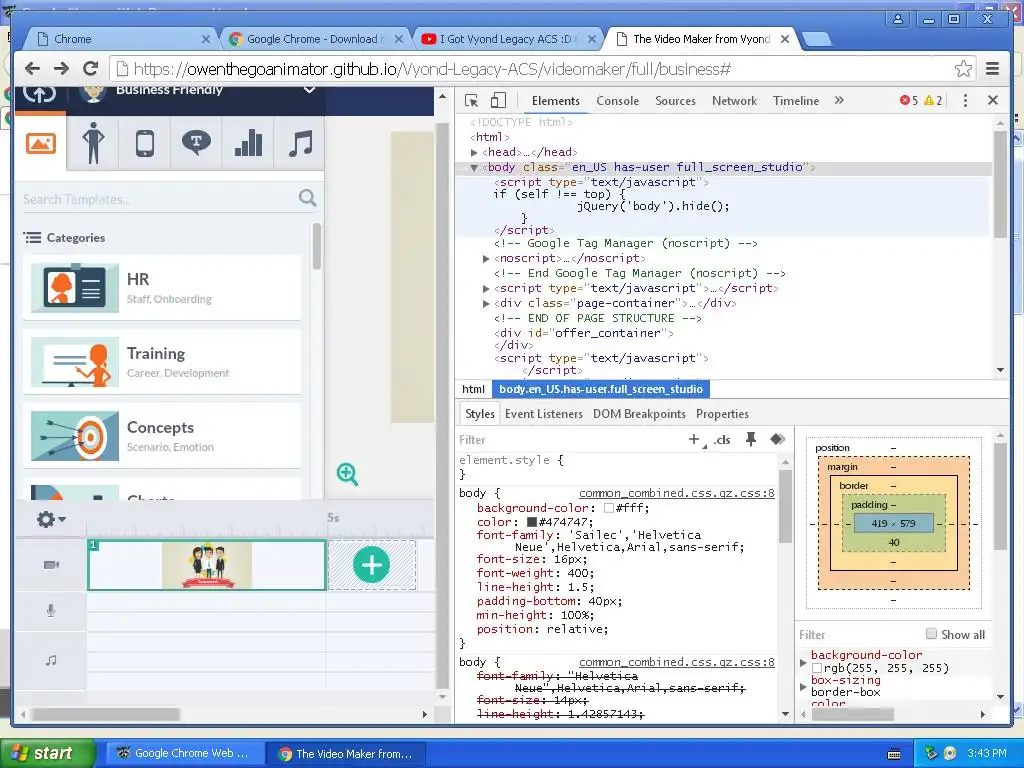
Task: Expand the collapsed script element arrow
Action: pos(486,289)
